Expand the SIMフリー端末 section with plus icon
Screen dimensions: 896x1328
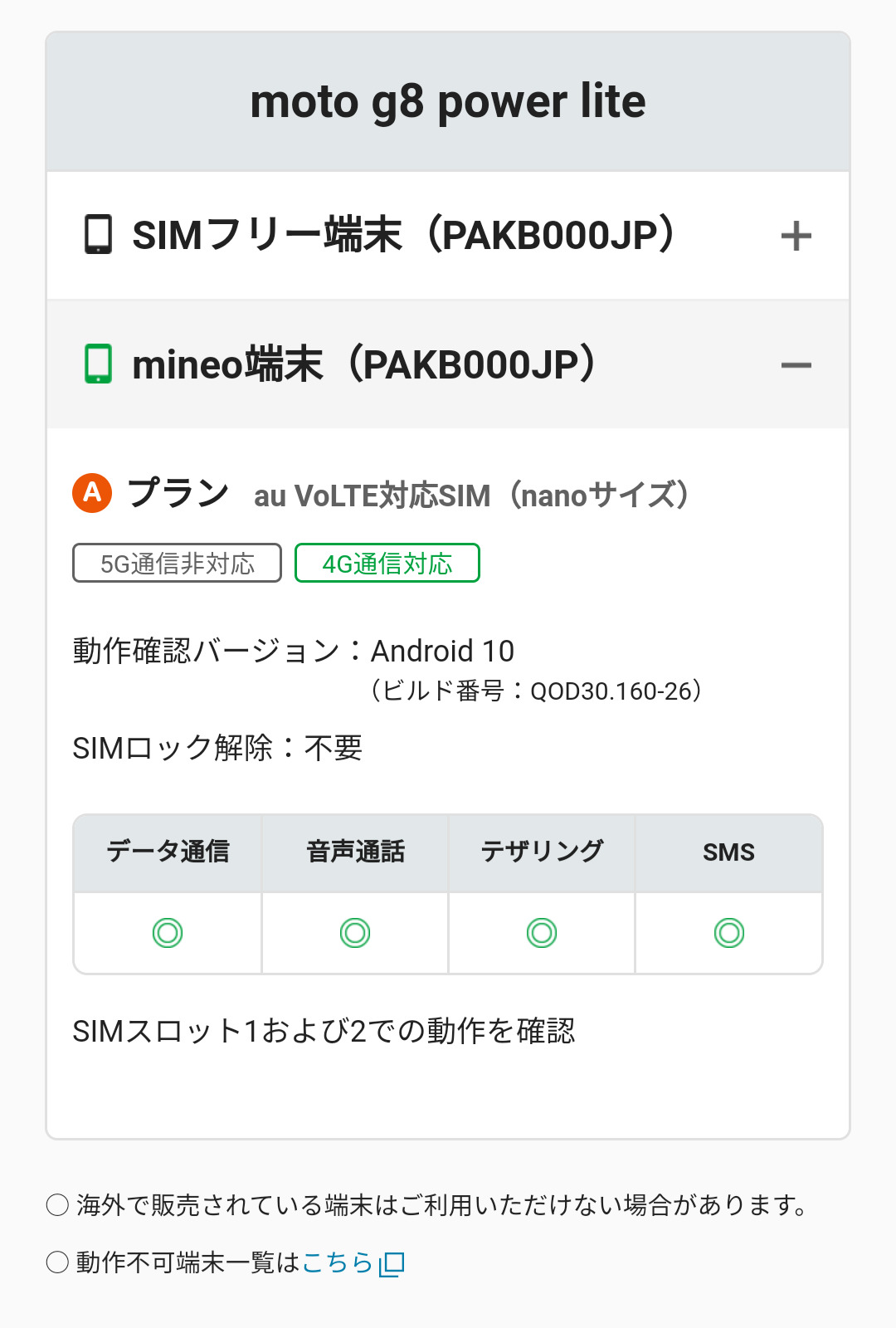click(796, 236)
